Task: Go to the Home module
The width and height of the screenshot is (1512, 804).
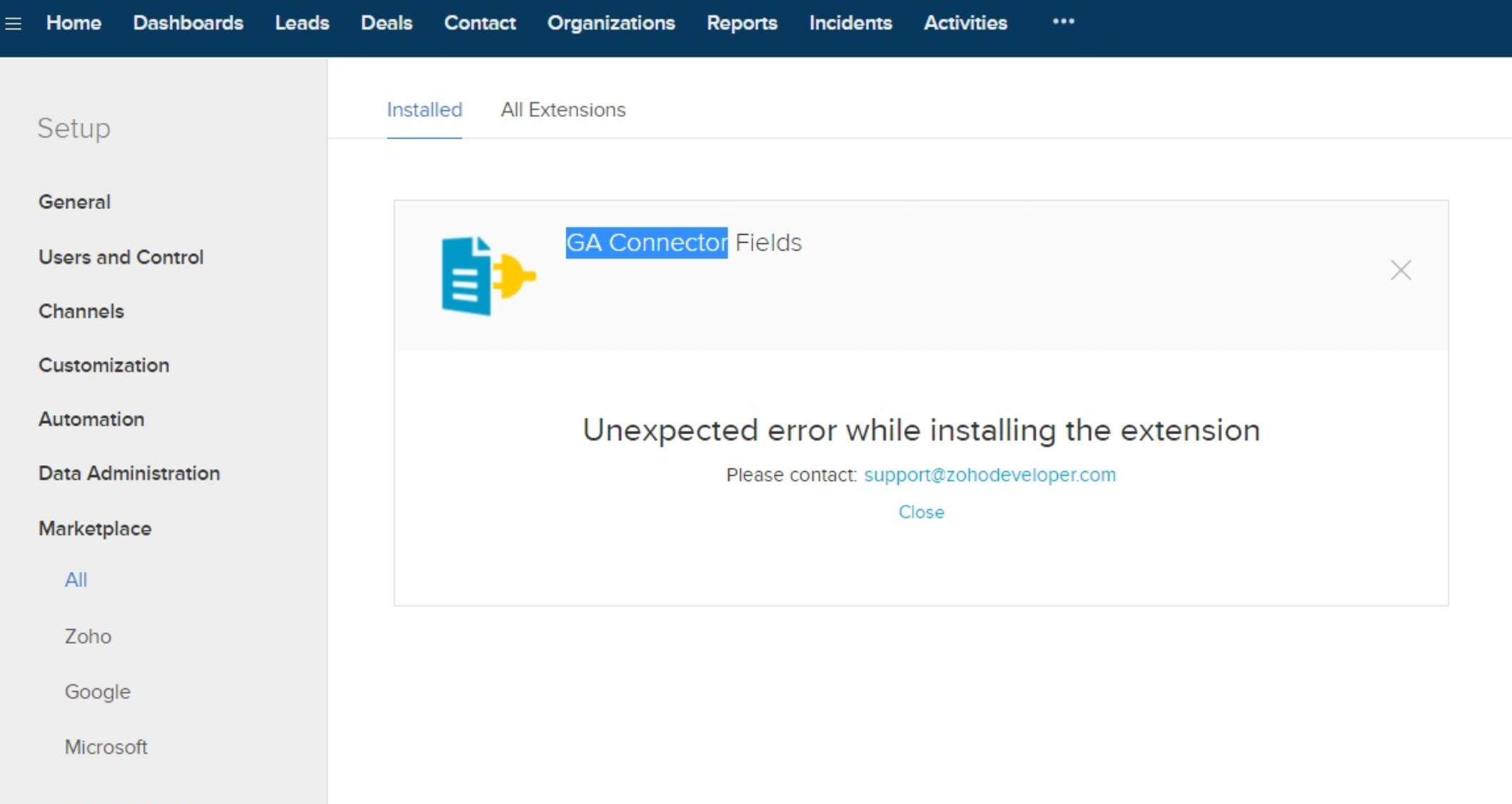Action: (x=74, y=23)
